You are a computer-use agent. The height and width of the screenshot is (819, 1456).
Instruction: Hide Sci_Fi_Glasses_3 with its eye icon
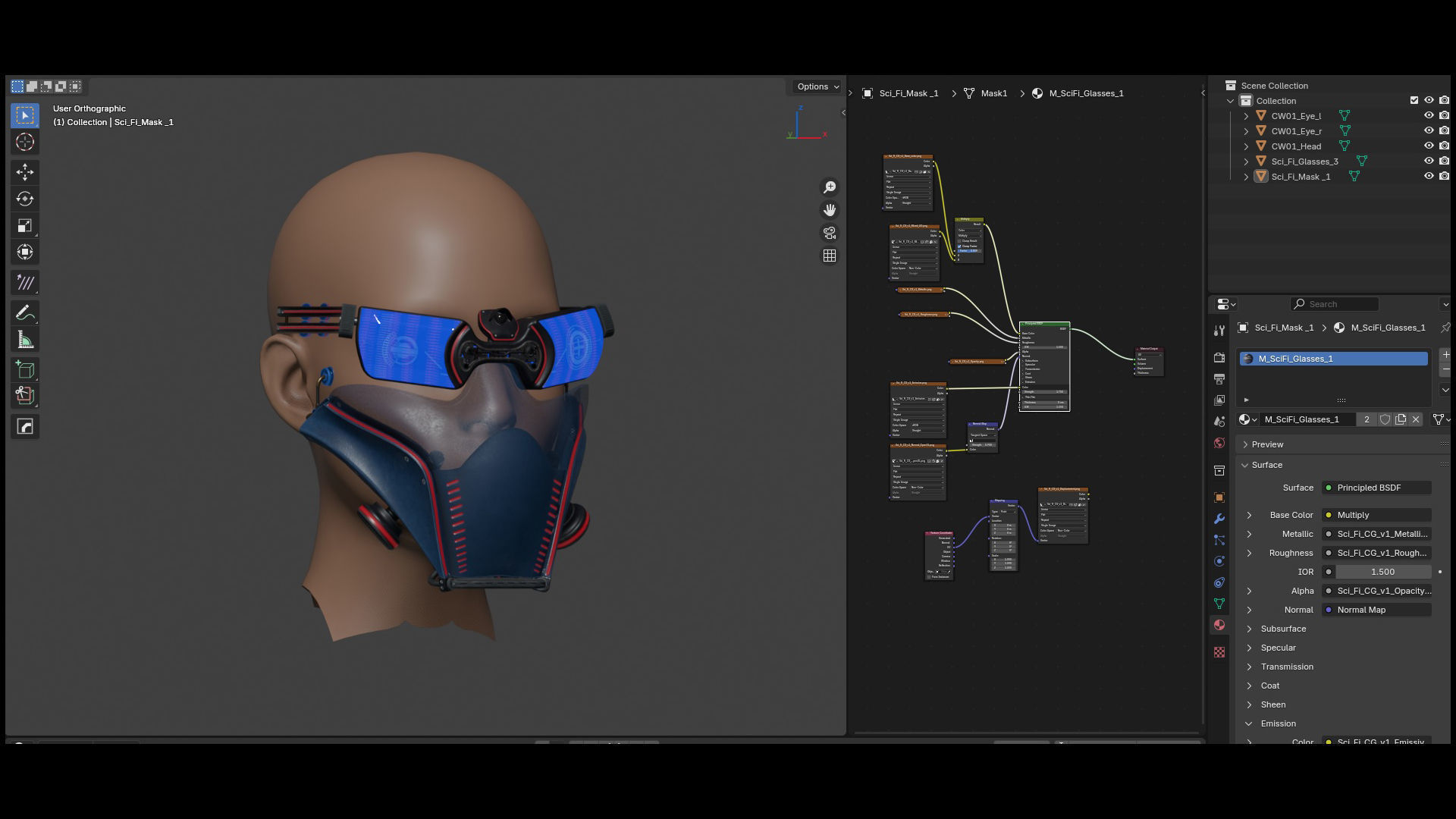(1429, 161)
